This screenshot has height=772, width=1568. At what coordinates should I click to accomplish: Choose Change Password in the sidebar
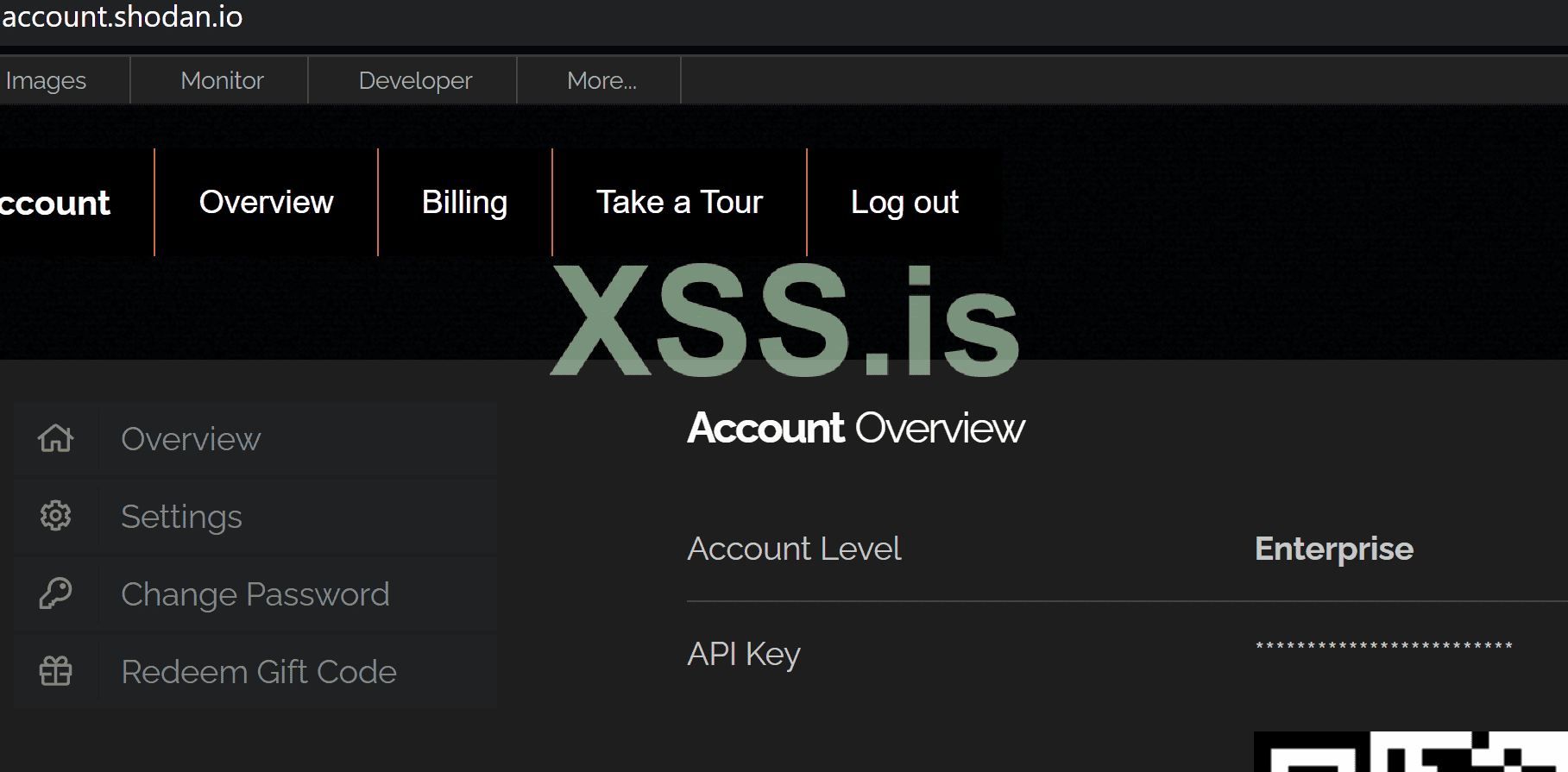coord(255,593)
